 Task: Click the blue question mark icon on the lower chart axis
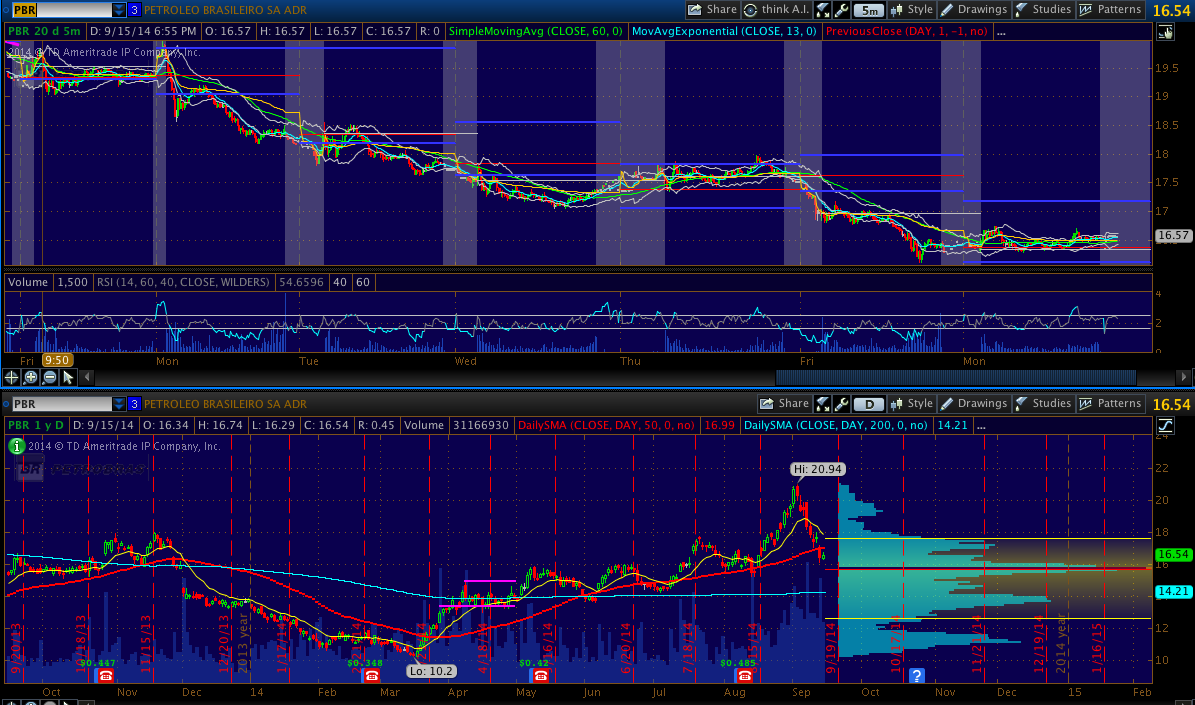point(917,676)
